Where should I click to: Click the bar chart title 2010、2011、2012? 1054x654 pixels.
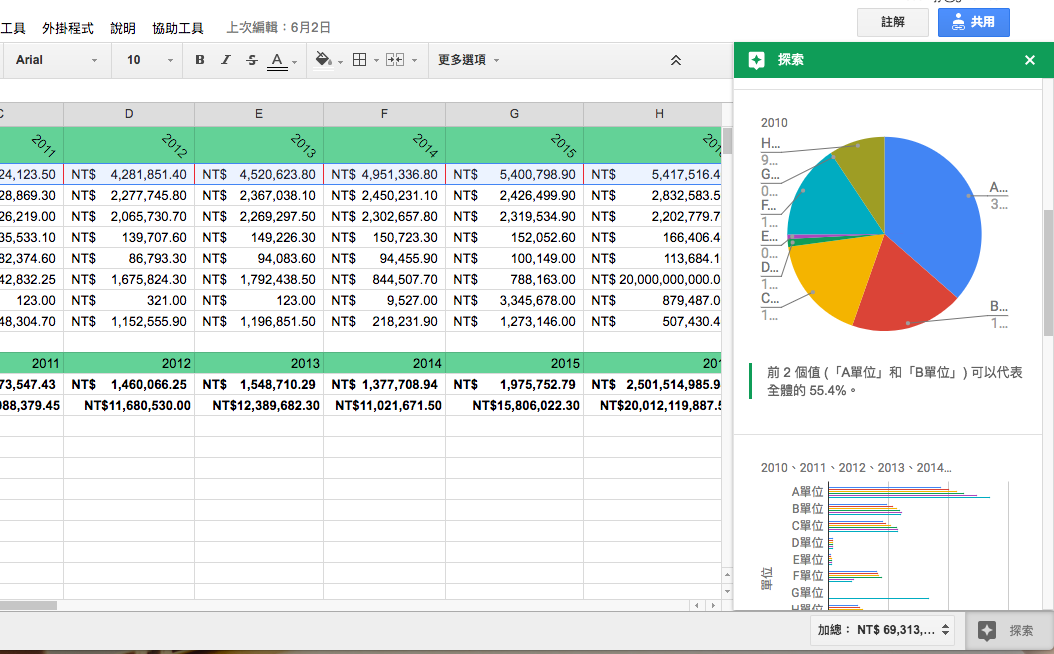[x=856, y=468]
